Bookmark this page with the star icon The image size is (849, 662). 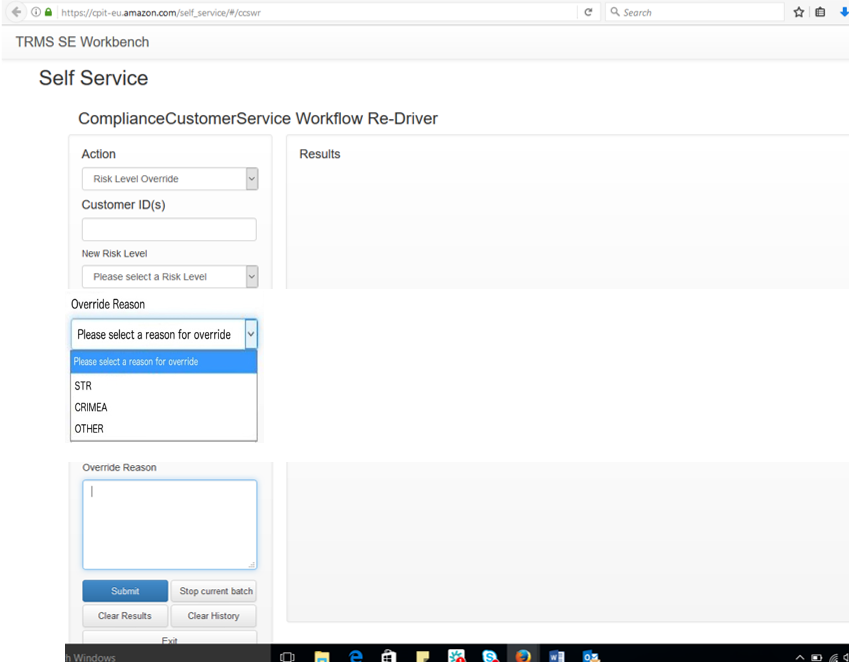click(x=799, y=12)
